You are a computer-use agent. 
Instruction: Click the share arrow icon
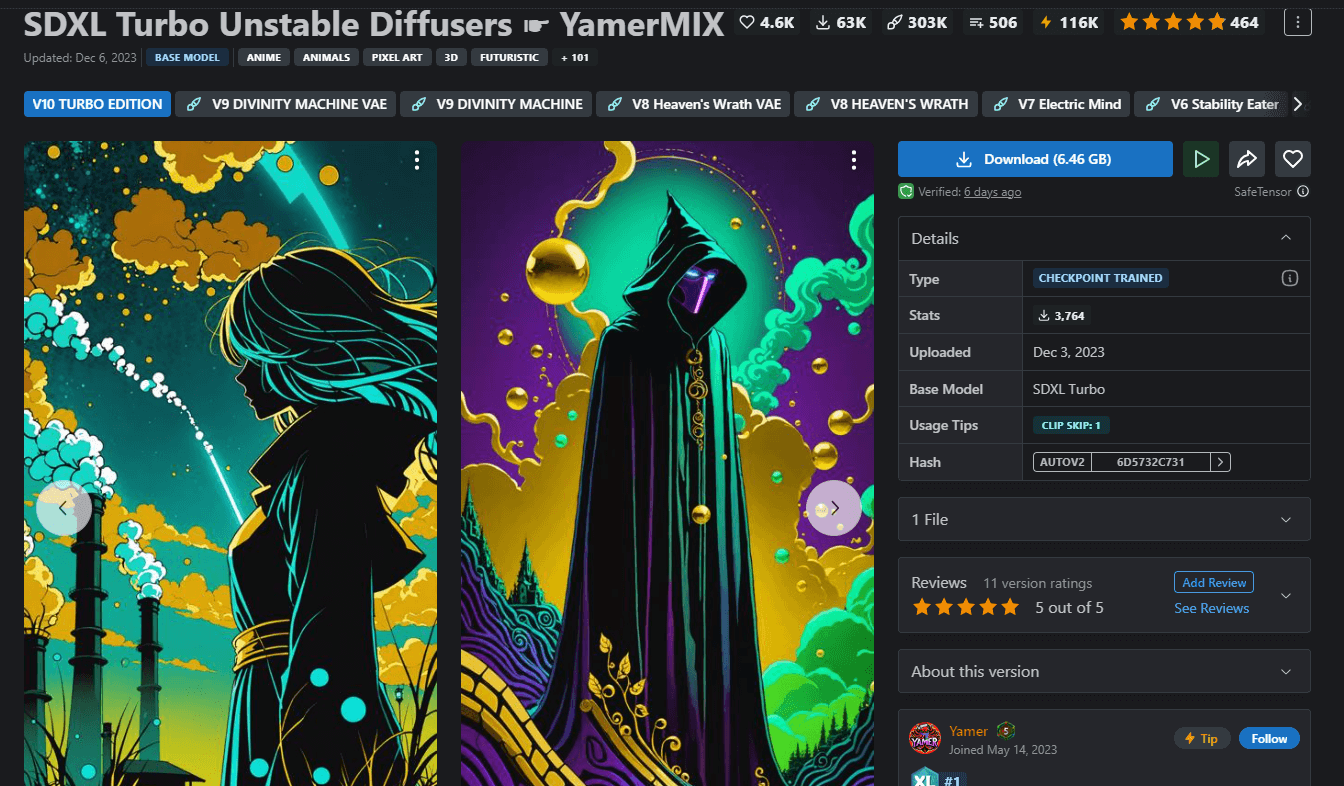pos(1247,159)
